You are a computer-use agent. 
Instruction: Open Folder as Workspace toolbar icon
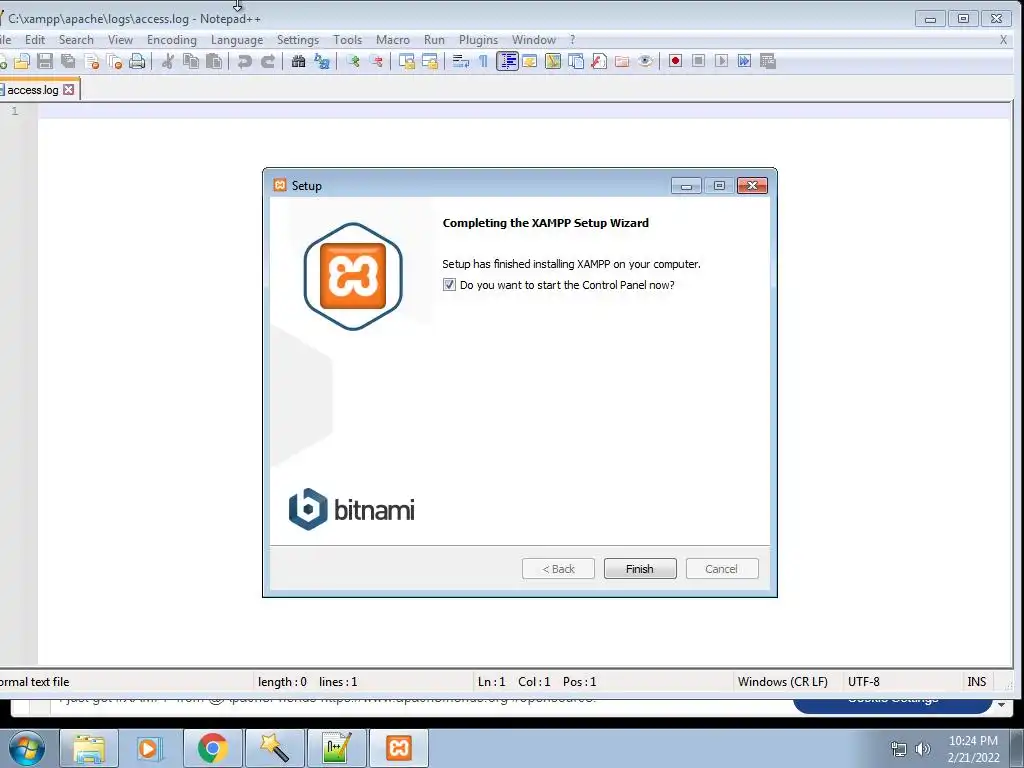pyautogui.click(x=622, y=61)
